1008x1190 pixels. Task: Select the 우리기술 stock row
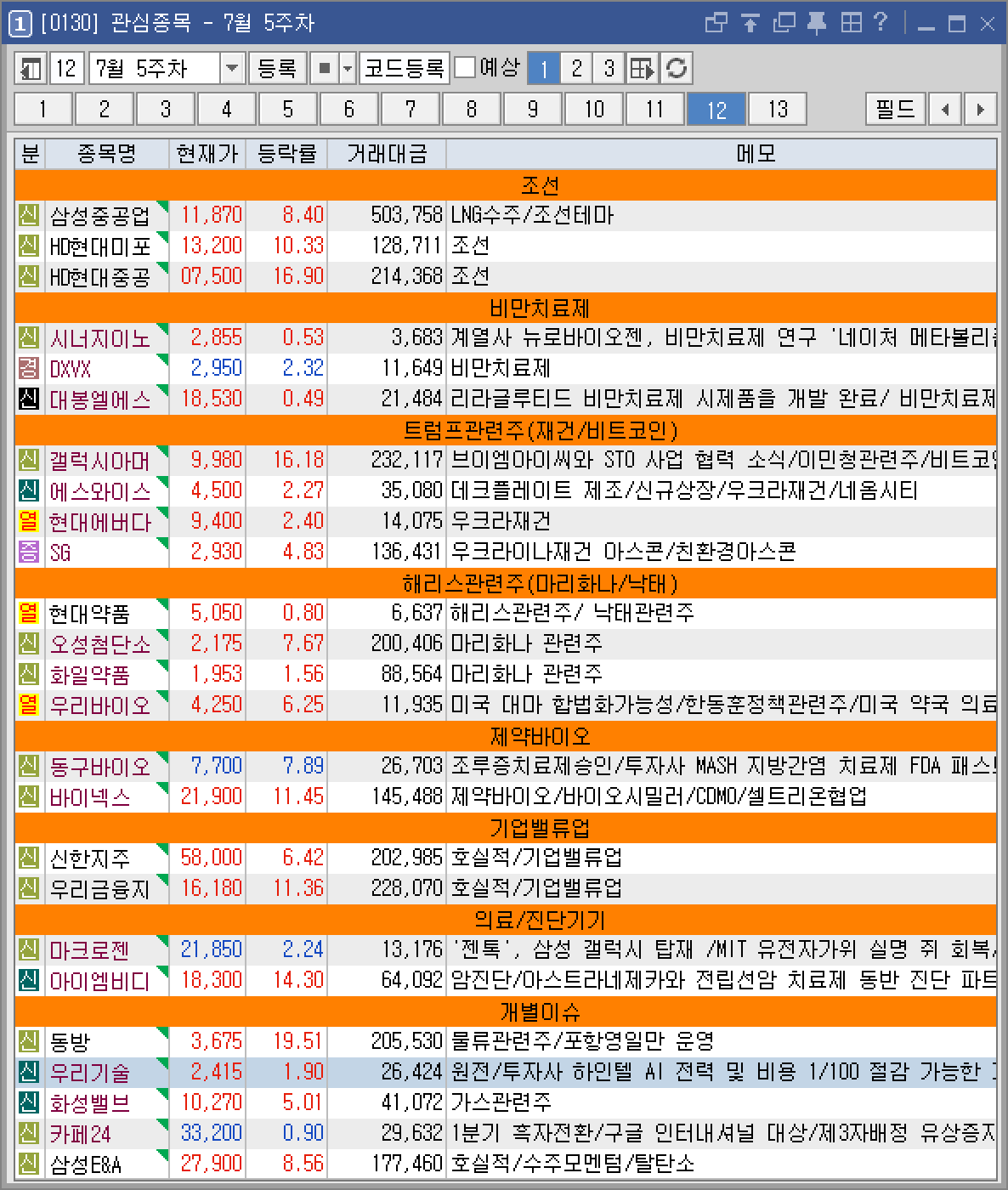506,1073
